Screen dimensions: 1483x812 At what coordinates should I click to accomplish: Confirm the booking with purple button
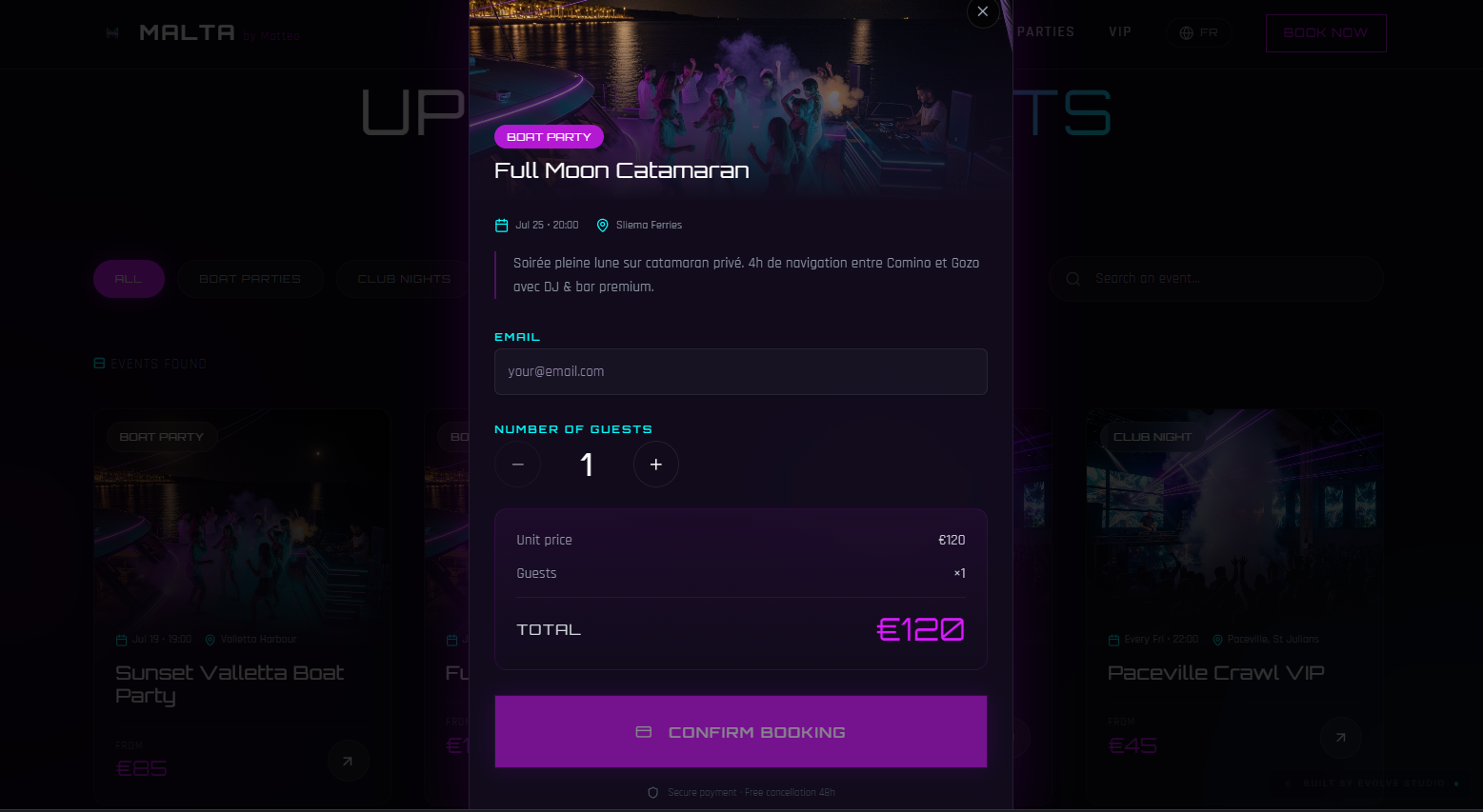(741, 732)
